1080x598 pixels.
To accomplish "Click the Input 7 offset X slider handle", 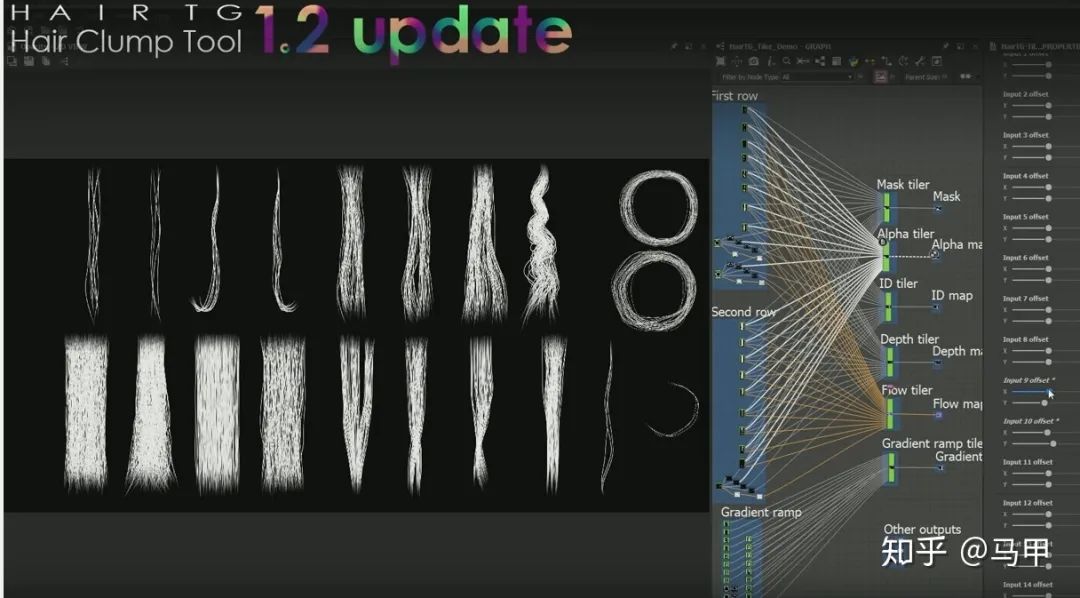I will [x=1048, y=310].
